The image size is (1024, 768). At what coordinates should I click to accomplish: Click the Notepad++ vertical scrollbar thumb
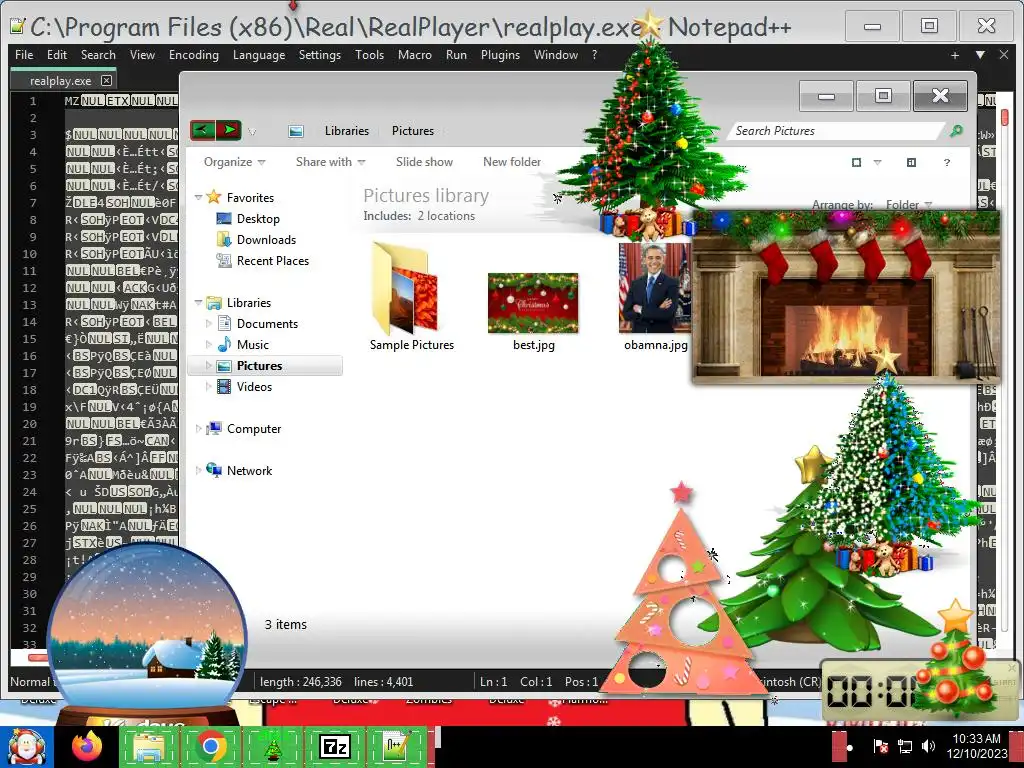tap(1004, 118)
